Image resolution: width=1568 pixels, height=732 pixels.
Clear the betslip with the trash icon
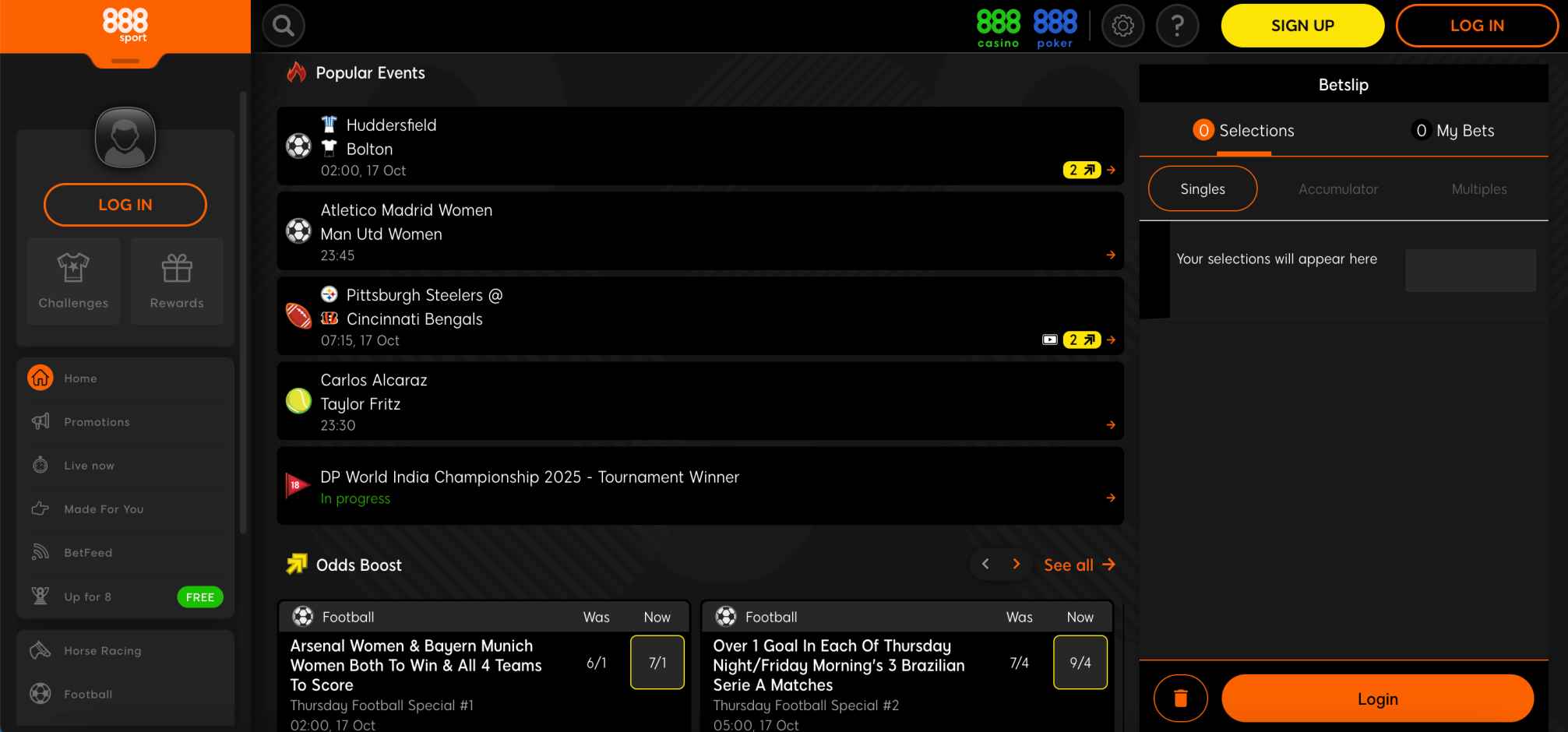click(x=1181, y=698)
